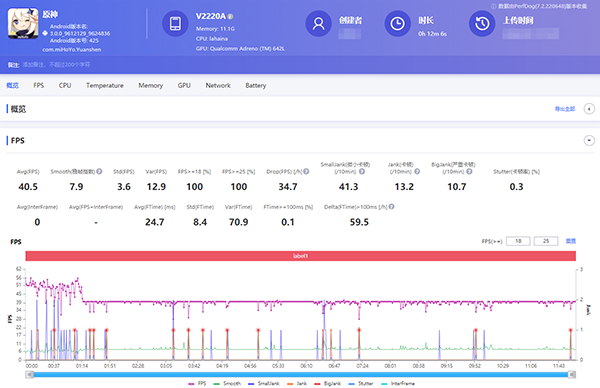Image resolution: width=600 pixels, height=388 pixels.
Task: Click the Std(FPS) value 3.6
Action: (124, 187)
